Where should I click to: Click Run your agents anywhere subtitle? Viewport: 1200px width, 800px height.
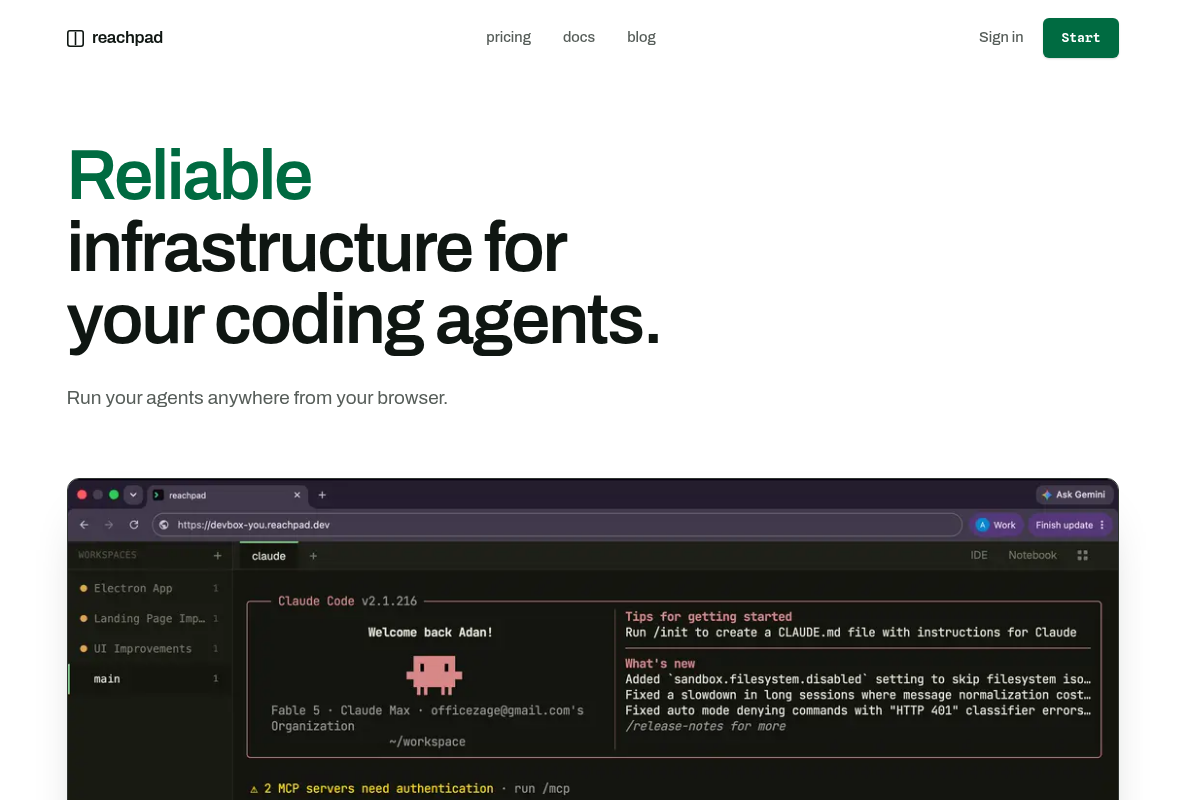[x=257, y=397]
